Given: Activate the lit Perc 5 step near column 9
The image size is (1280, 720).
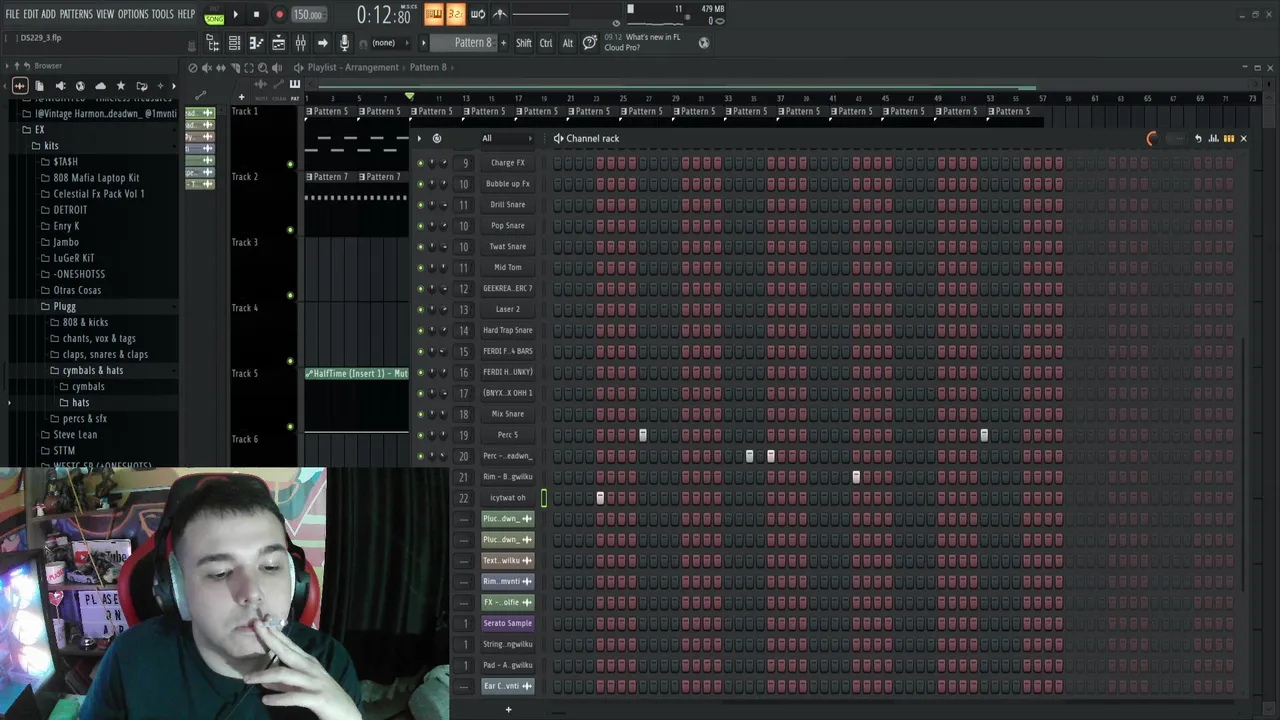Looking at the screenshot, I should 643,435.
